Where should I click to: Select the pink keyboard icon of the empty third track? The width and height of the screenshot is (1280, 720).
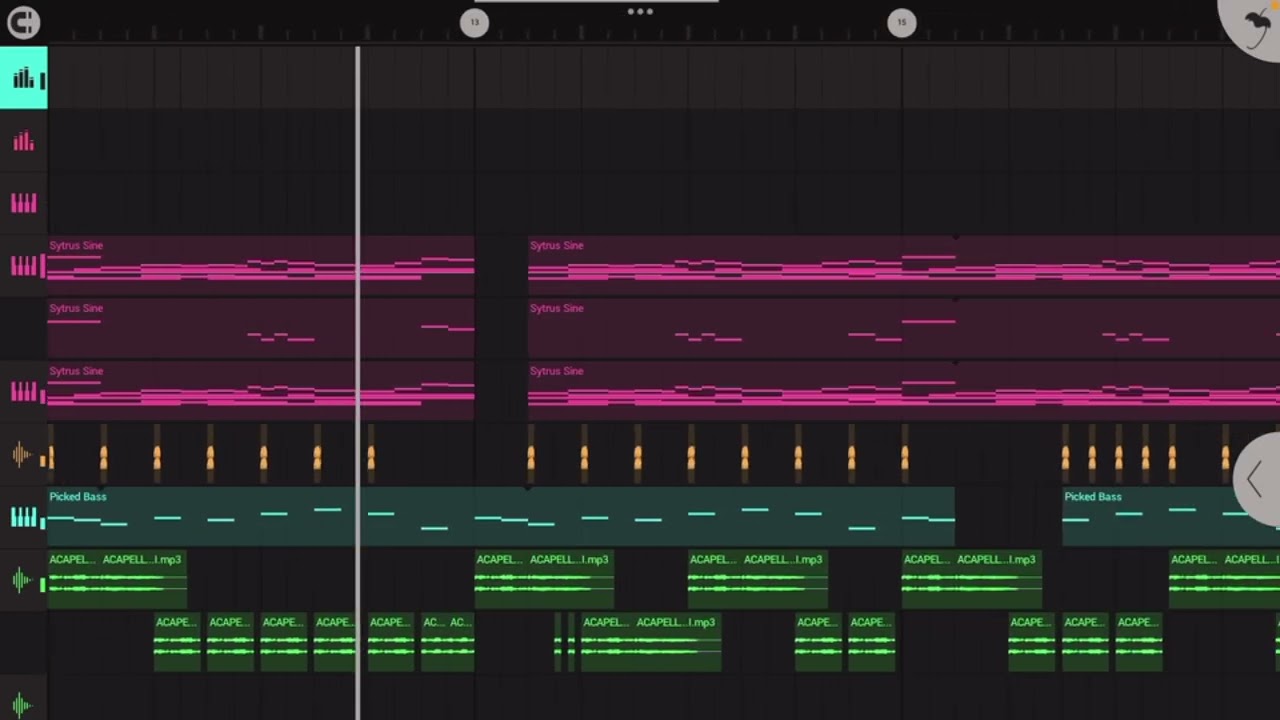coord(23,203)
